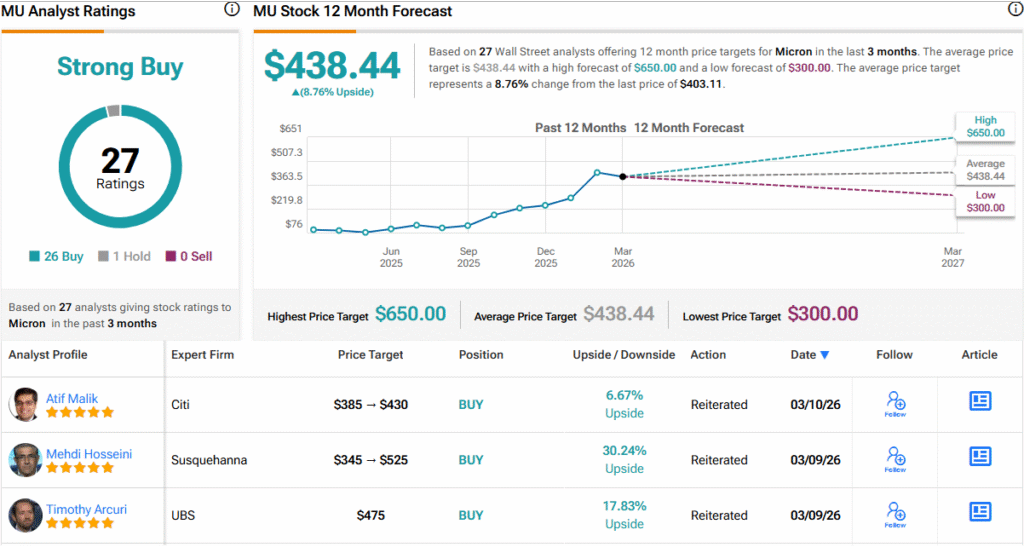This screenshot has height=547, width=1024.
Task: Follow analyst Mehdi Hosseini
Action: pos(895,459)
